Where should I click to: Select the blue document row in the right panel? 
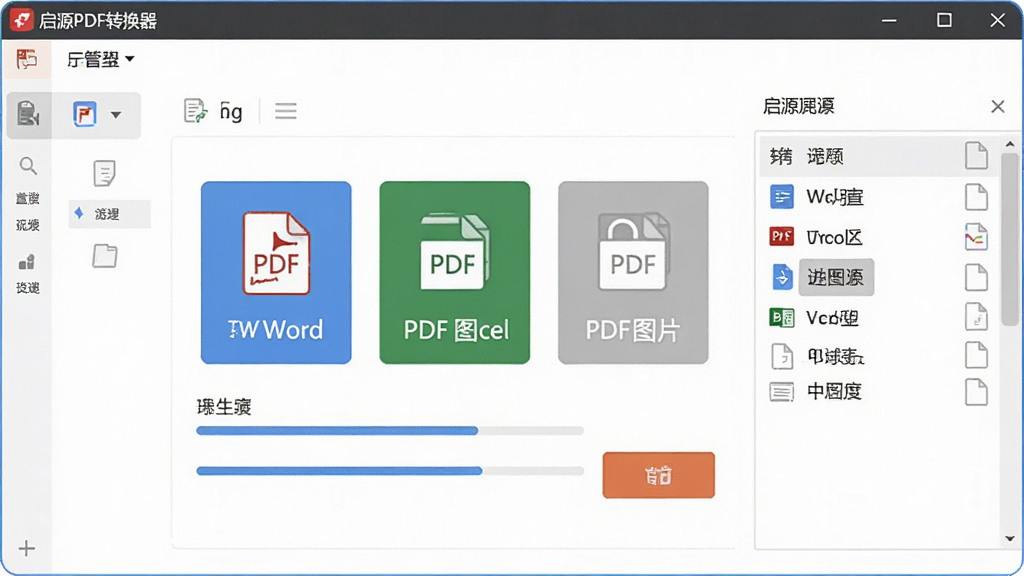click(x=878, y=197)
